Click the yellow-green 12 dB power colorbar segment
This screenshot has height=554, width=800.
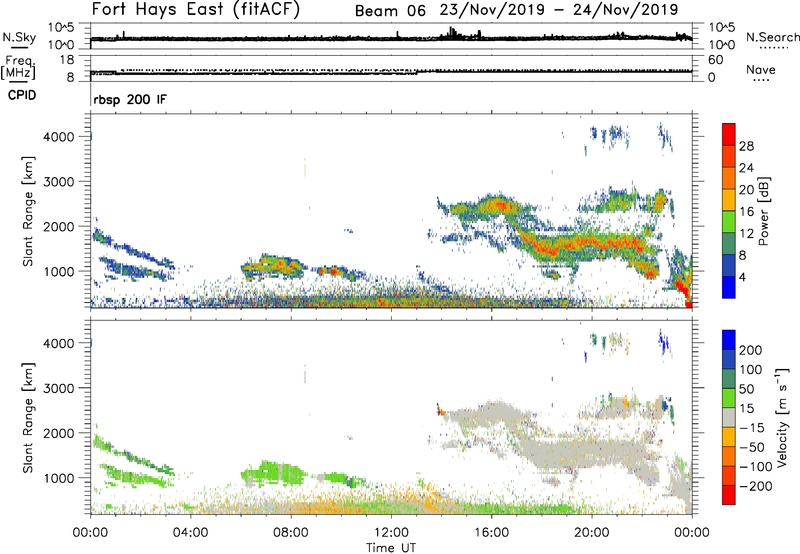click(x=729, y=221)
